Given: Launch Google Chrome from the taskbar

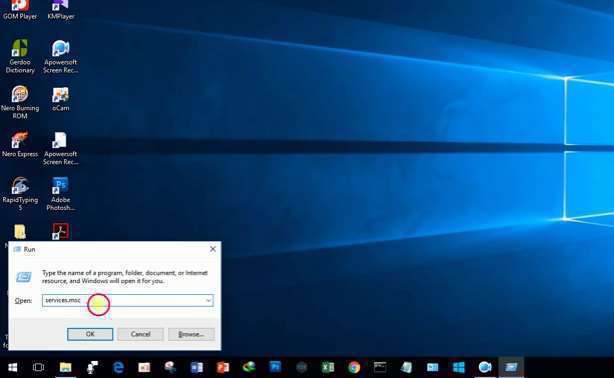Looking at the screenshot, I should [354, 367].
